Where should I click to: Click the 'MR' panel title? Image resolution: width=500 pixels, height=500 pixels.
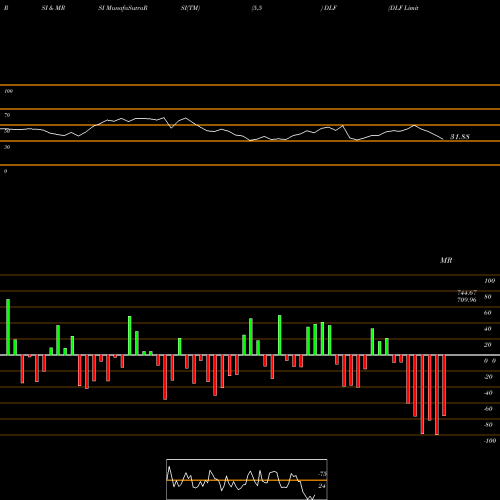[446, 260]
